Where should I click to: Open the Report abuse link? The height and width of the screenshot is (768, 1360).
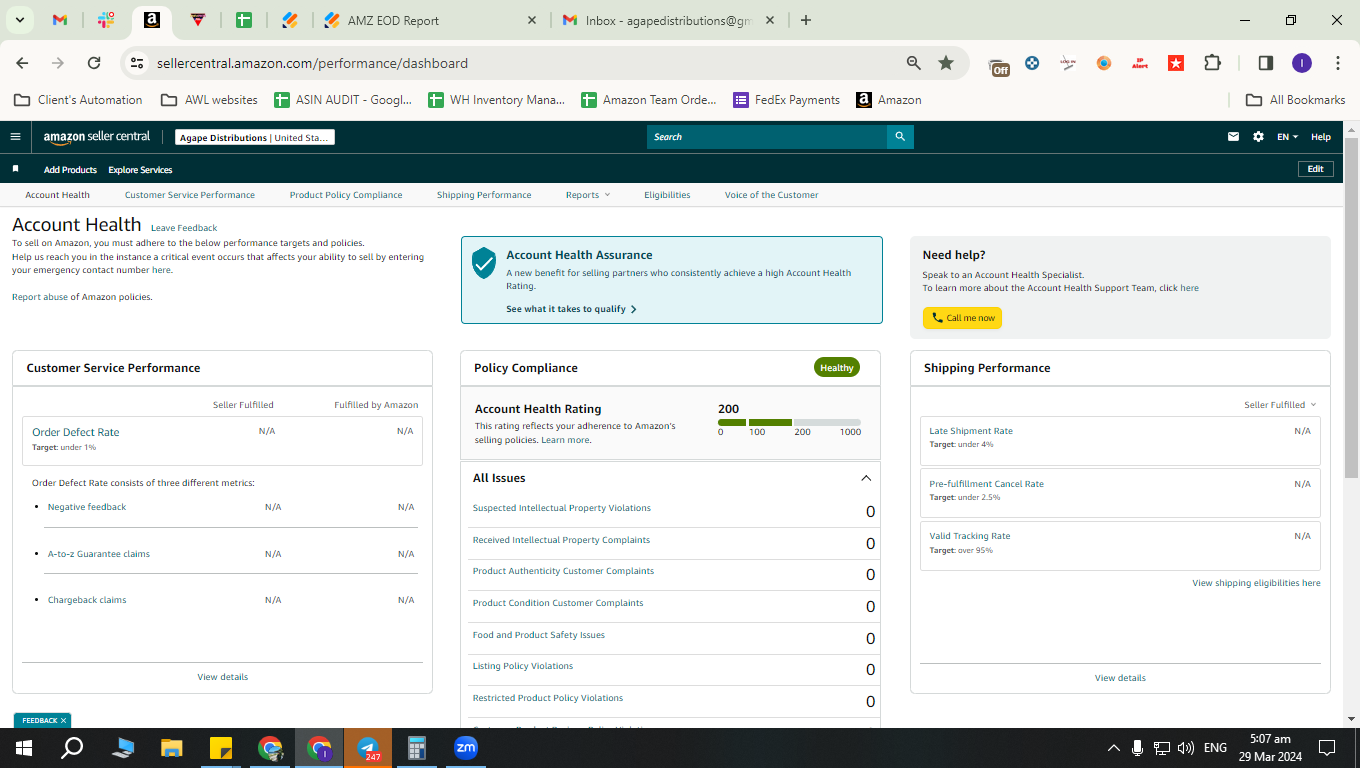coord(40,297)
